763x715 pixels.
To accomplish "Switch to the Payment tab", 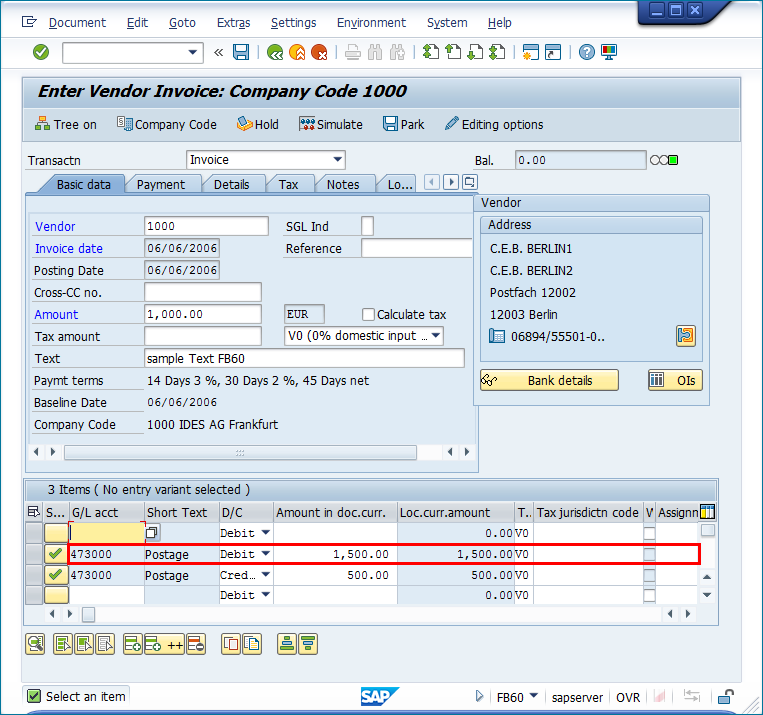I will [x=161, y=184].
